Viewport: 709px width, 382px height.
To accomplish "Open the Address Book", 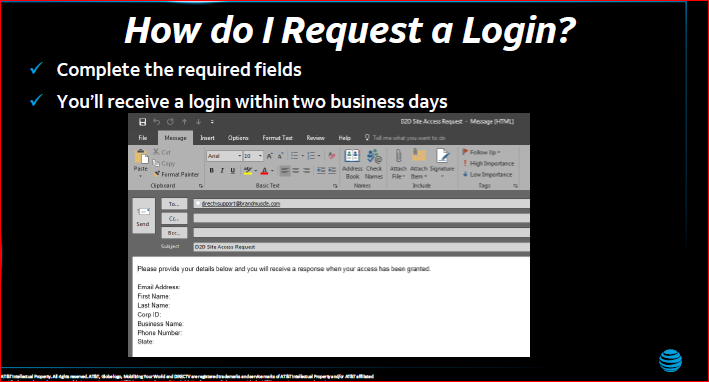I will pos(352,164).
